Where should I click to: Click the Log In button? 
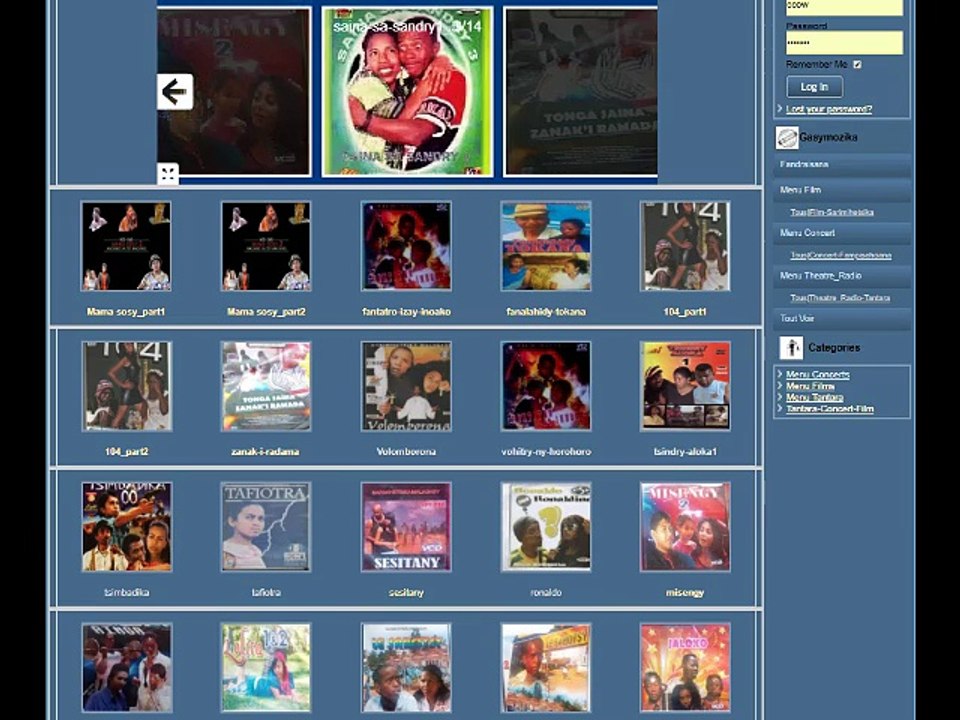tap(814, 87)
